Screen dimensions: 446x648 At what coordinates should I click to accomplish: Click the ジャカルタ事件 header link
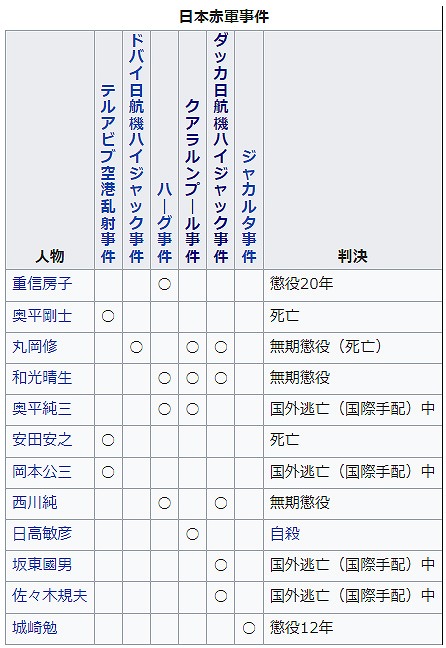(249, 206)
